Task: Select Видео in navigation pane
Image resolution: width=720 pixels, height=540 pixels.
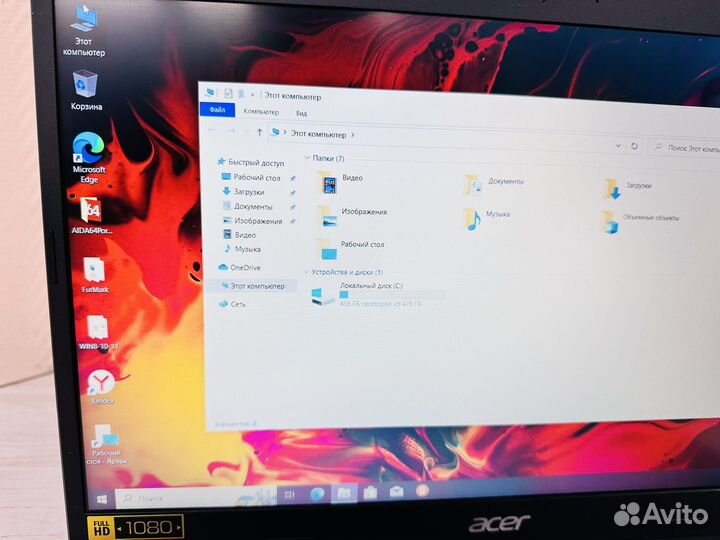Action: tap(239, 235)
